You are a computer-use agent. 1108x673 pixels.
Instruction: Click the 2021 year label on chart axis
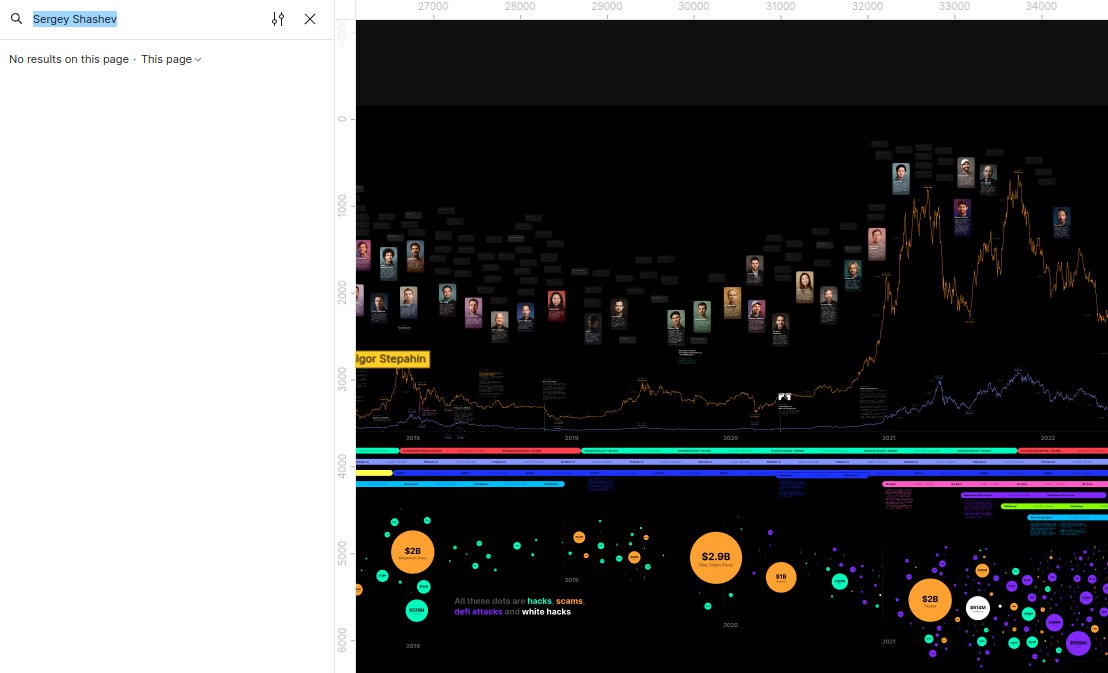888,438
